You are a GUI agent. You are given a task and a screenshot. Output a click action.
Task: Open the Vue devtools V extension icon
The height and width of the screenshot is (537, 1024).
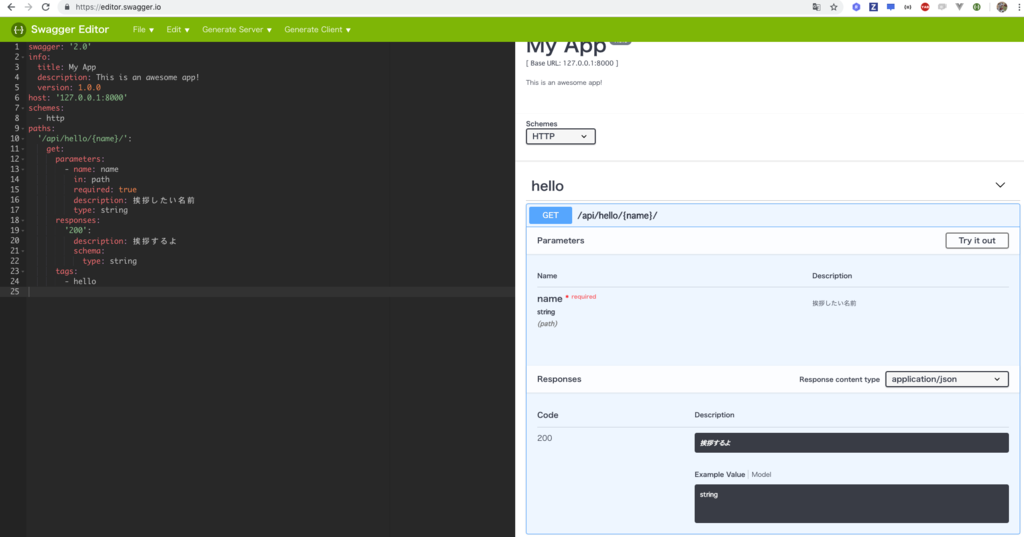pos(959,7)
